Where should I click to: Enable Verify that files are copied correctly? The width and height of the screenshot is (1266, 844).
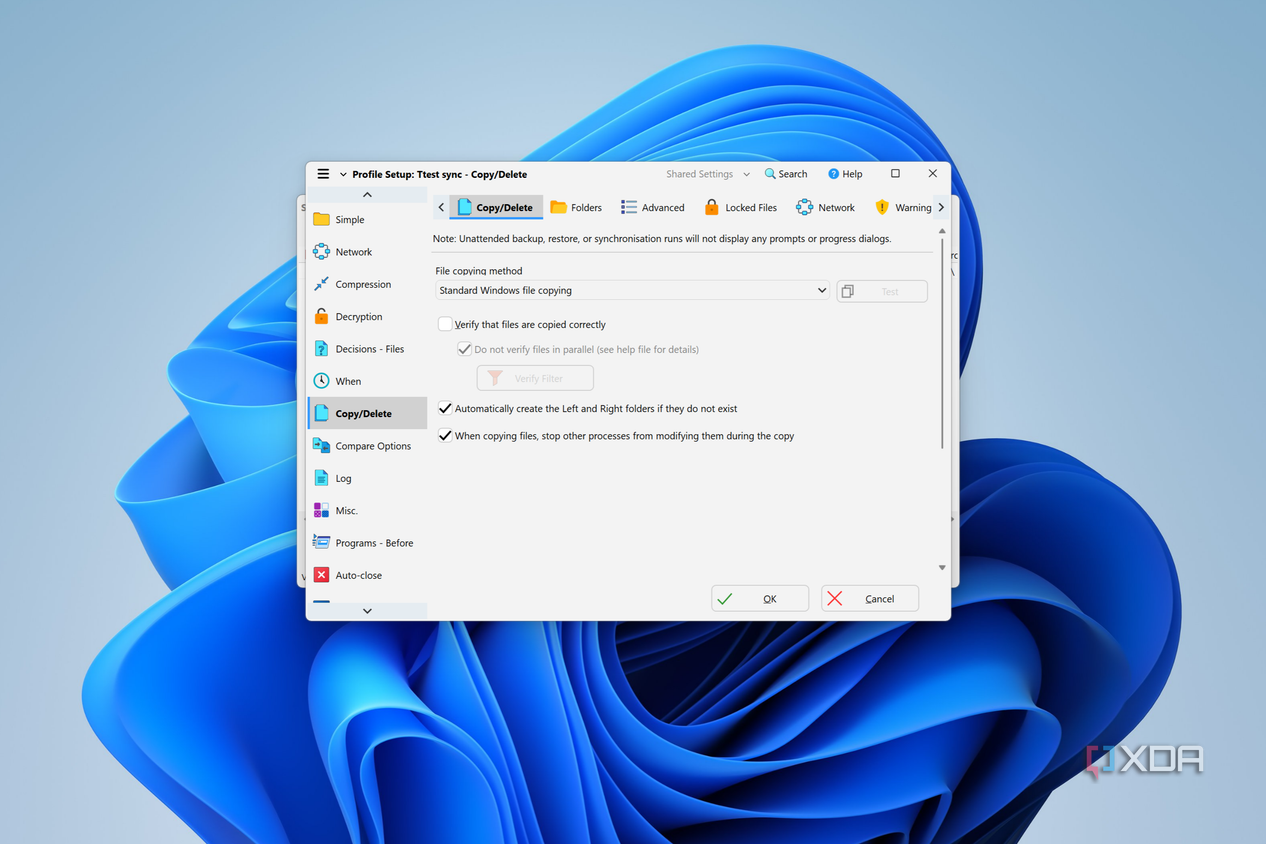point(445,324)
